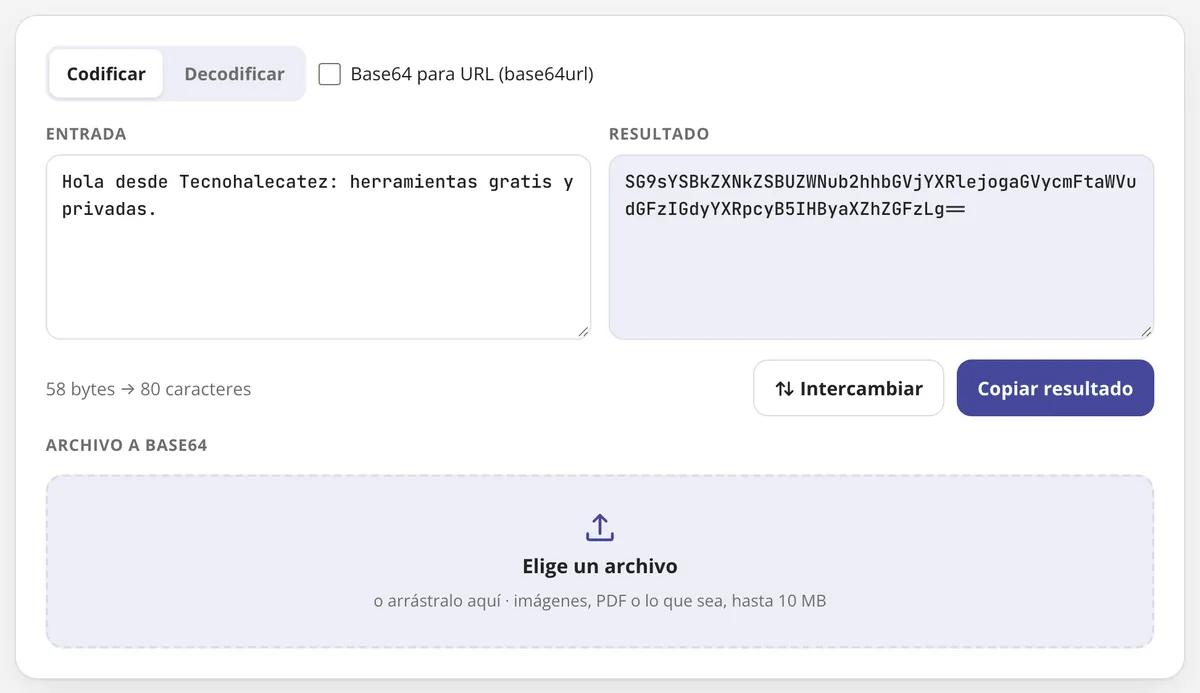Click the 'ENTRADA' label

pyautogui.click(x=86, y=134)
